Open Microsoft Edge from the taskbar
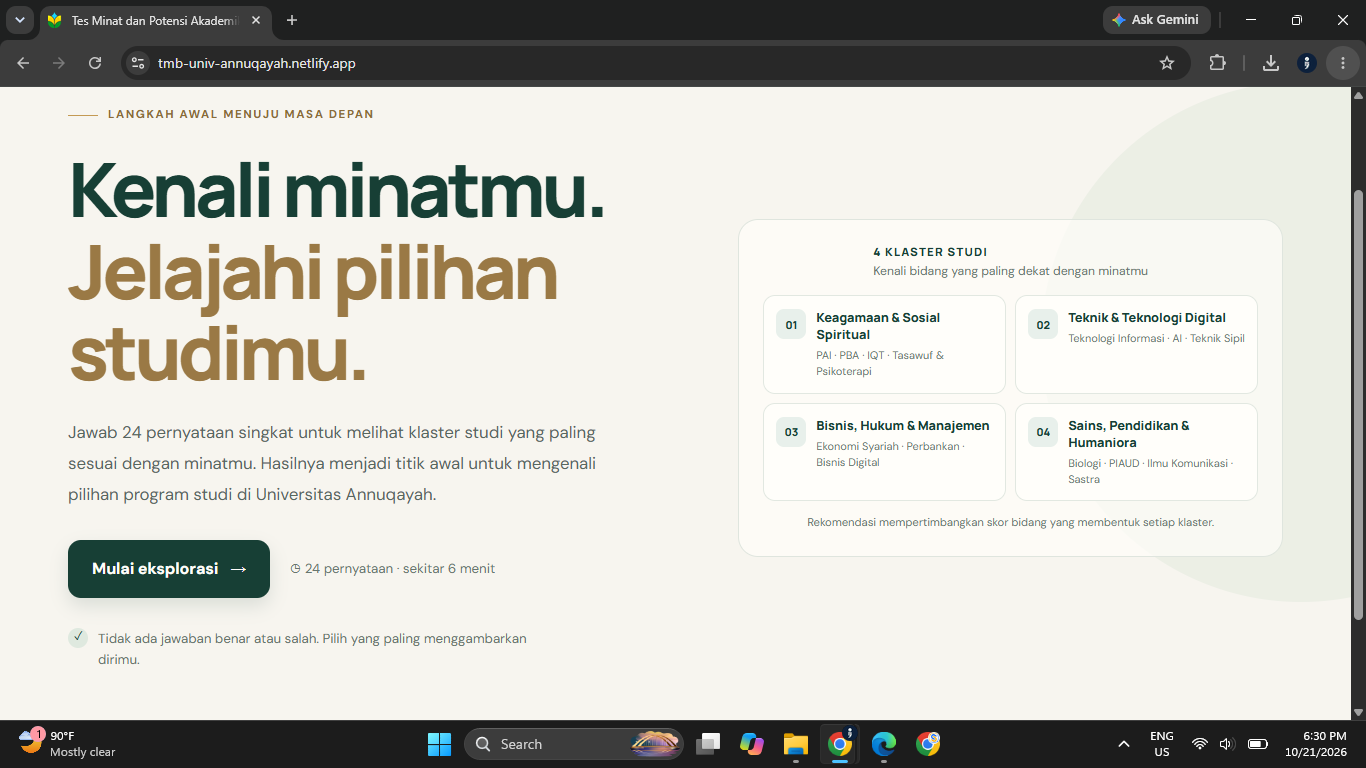The width and height of the screenshot is (1366, 768). pos(884,744)
